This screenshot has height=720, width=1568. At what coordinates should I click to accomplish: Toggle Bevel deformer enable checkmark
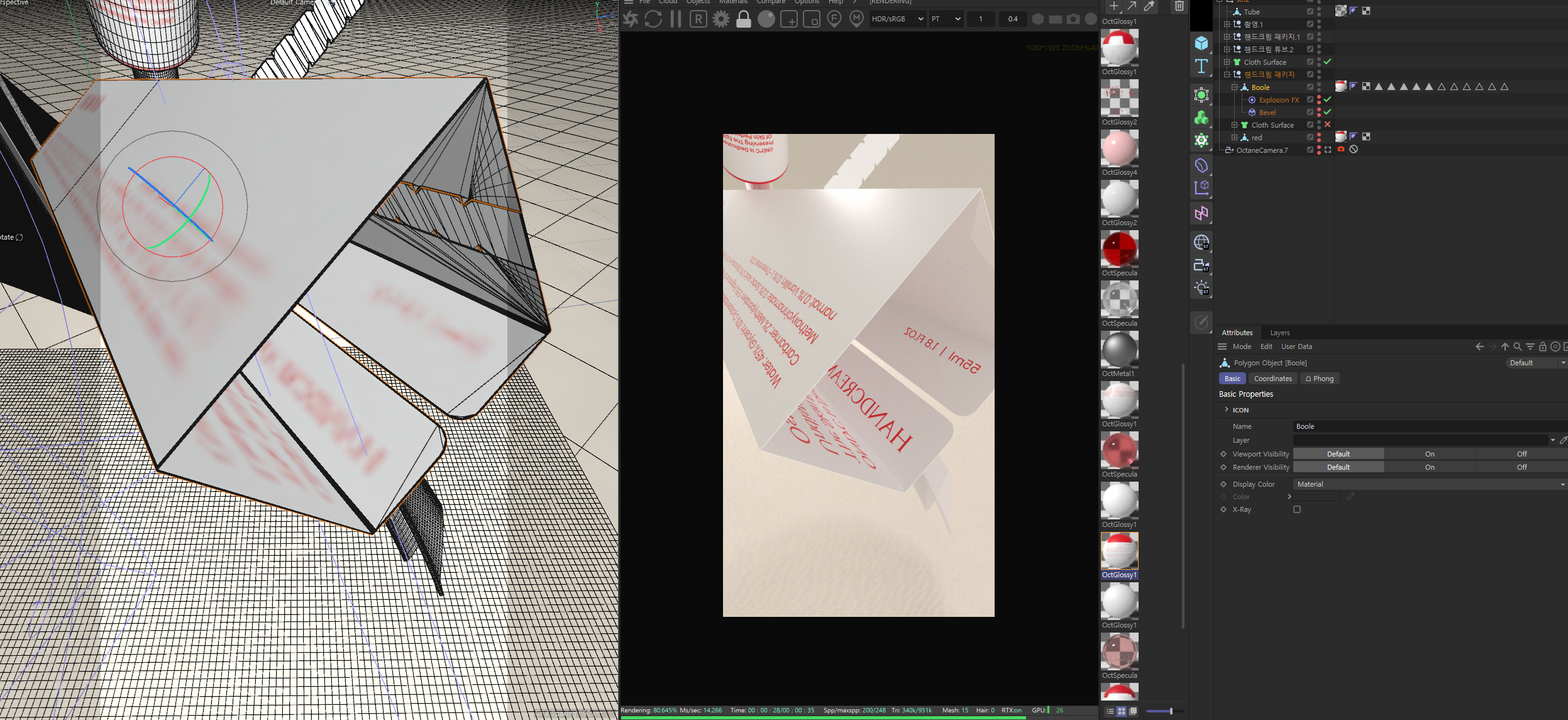coord(1327,112)
